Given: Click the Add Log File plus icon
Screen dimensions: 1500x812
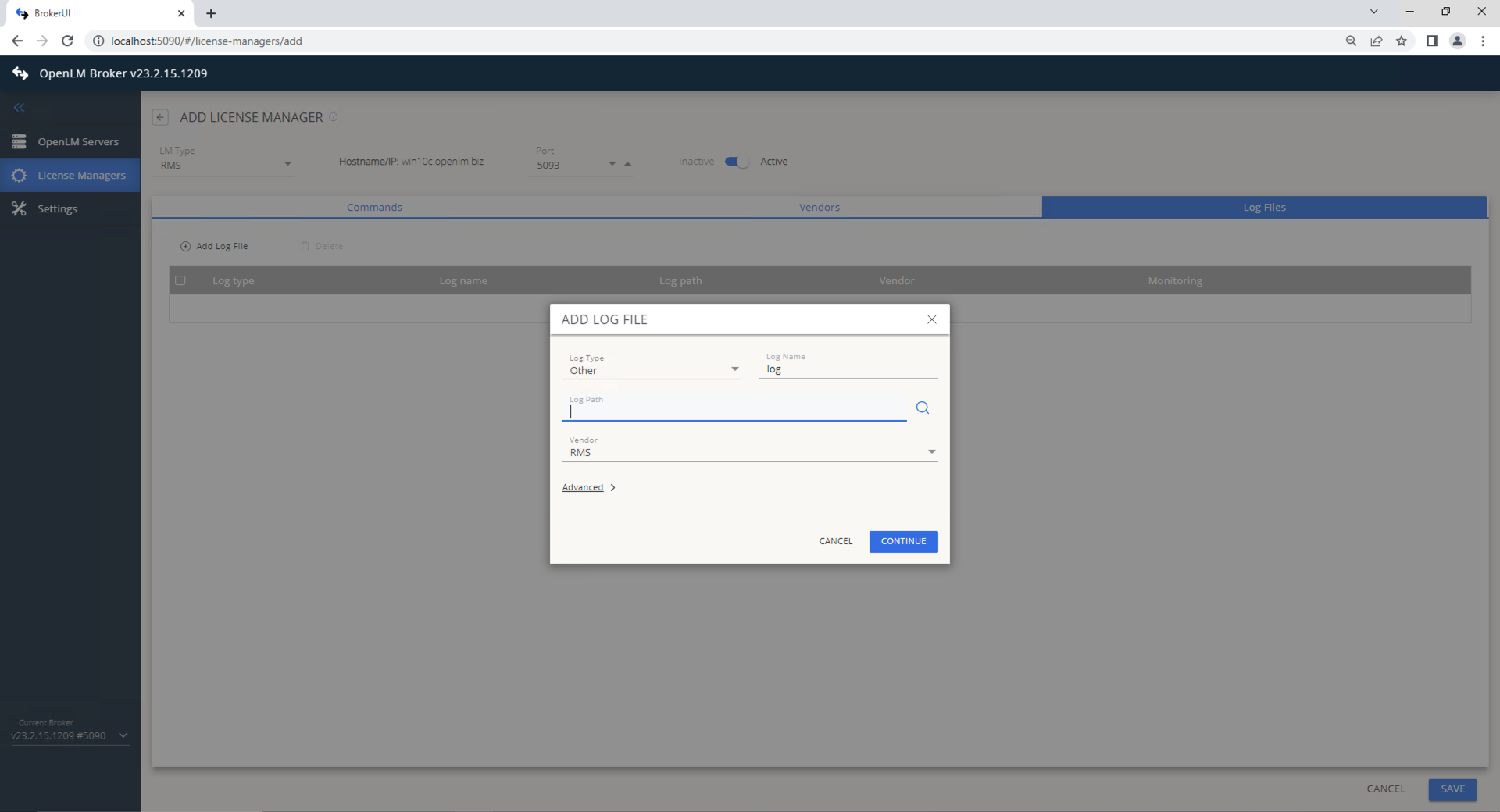Looking at the screenshot, I should [x=185, y=246].
